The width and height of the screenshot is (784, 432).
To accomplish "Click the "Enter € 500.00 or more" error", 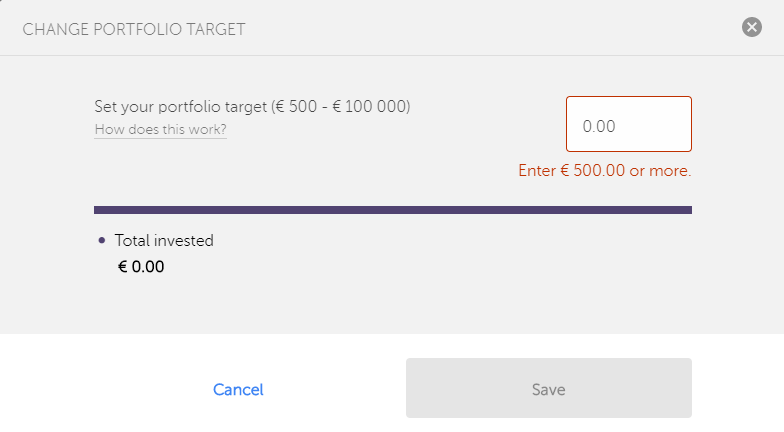I will tap(604, 171).
